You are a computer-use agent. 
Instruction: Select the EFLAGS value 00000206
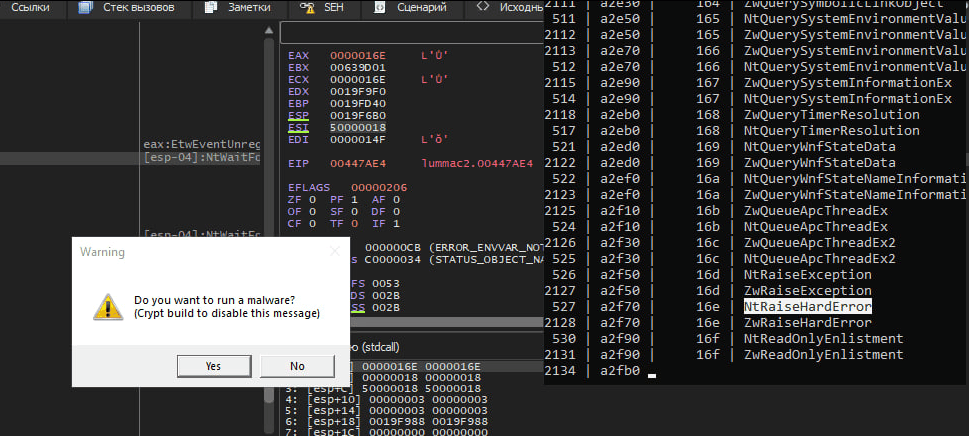[380, 187]
